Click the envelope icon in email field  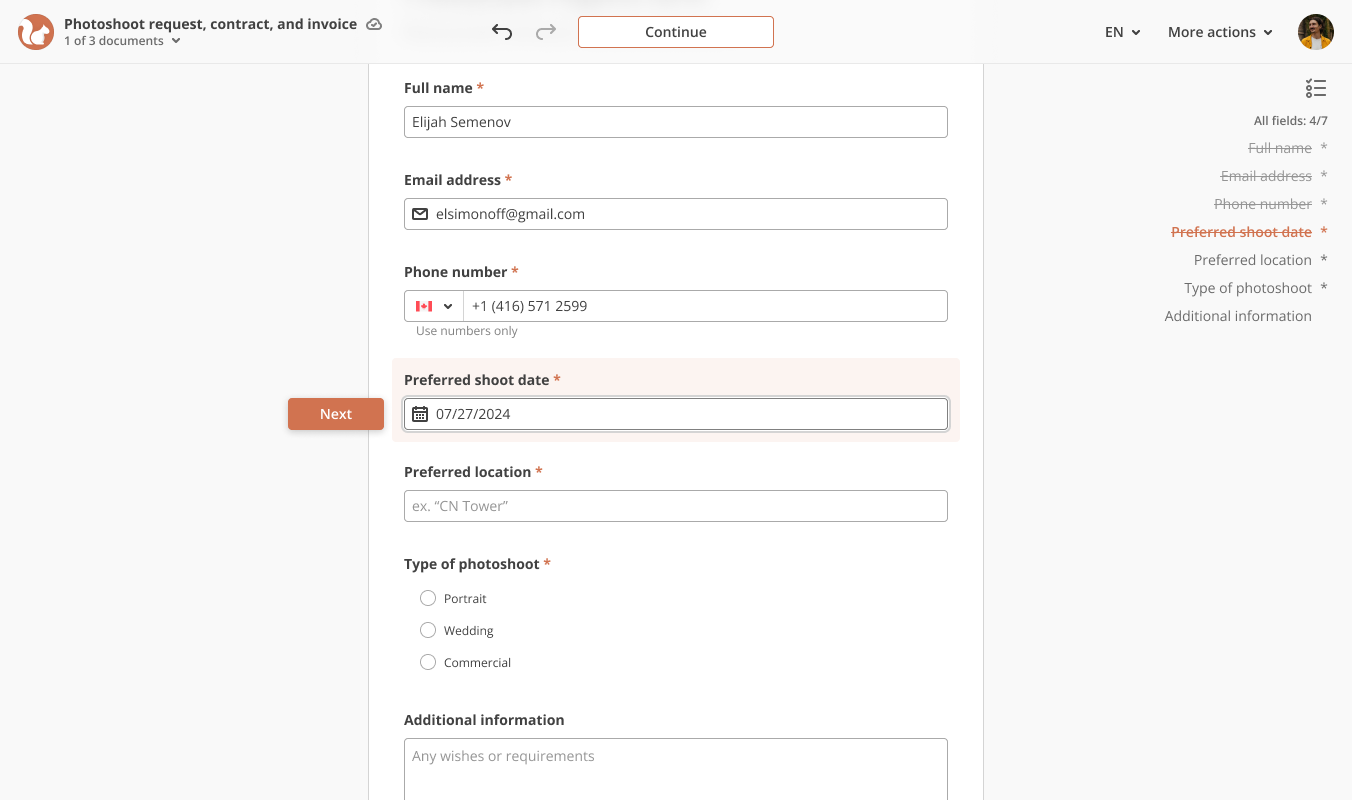tap(420, 214)
